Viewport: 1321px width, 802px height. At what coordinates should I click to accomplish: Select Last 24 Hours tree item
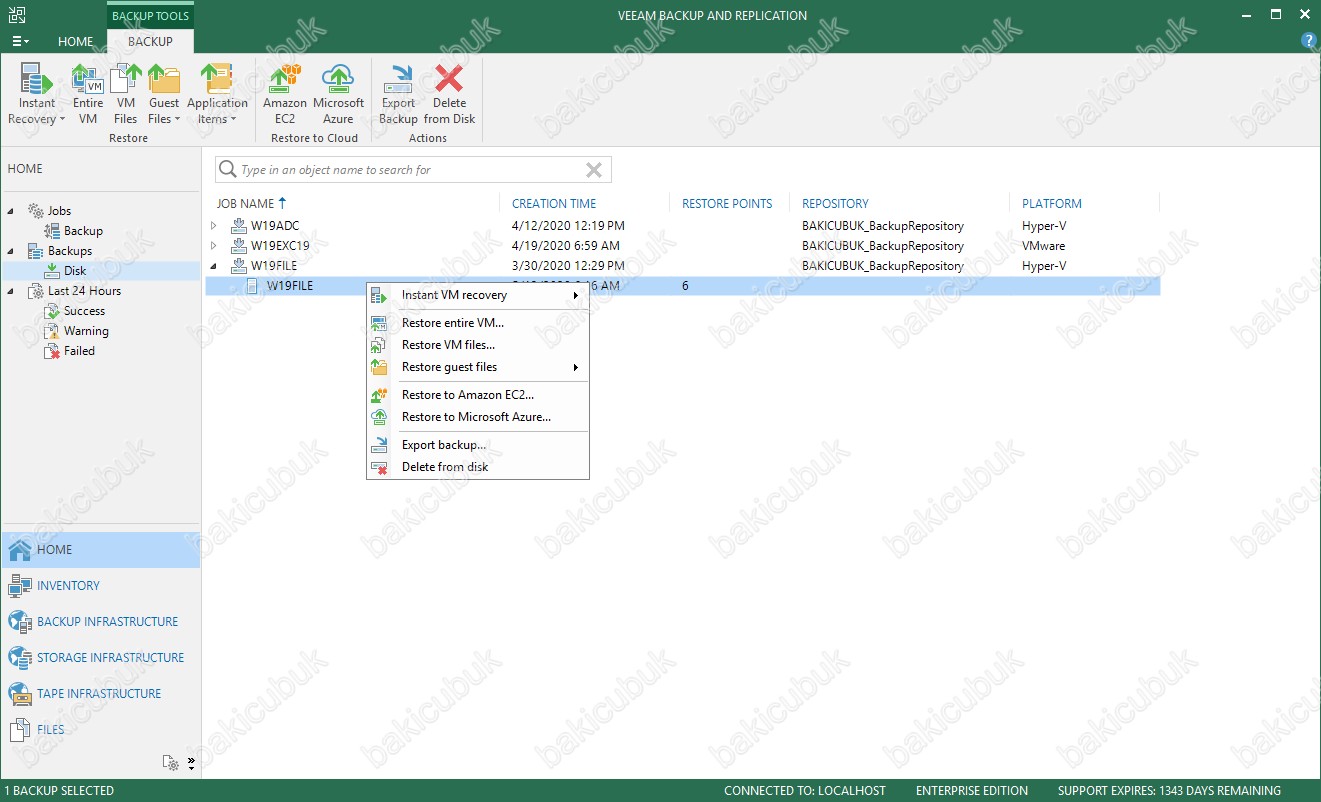coord(84,291)
